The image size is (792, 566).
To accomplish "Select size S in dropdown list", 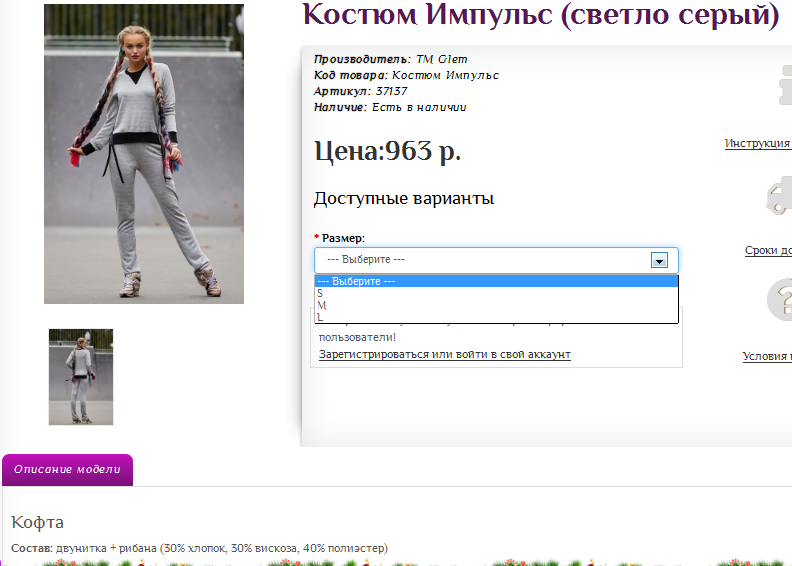I will point(496,293).
